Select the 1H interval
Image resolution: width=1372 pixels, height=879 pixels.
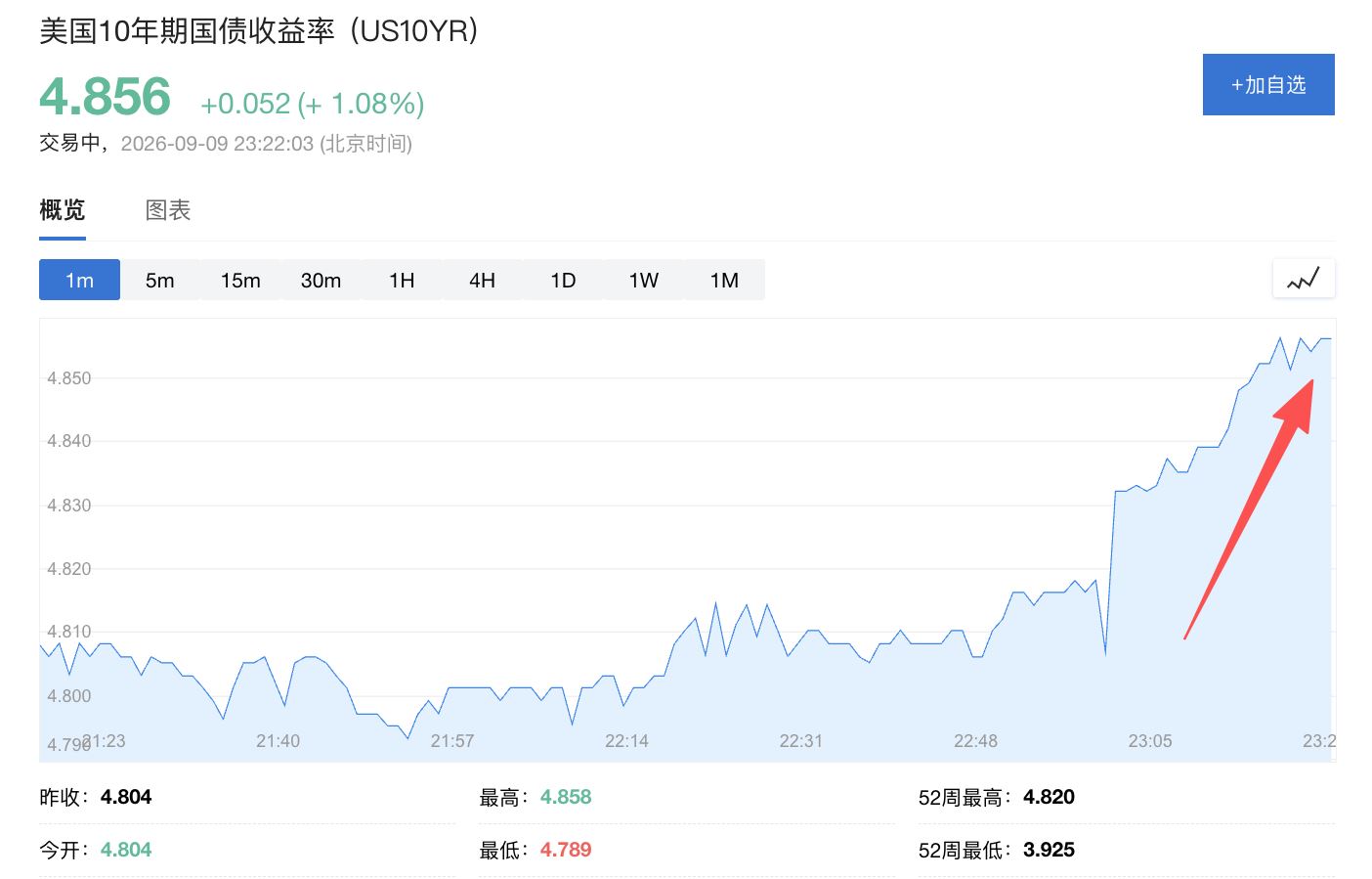point(402,281)
